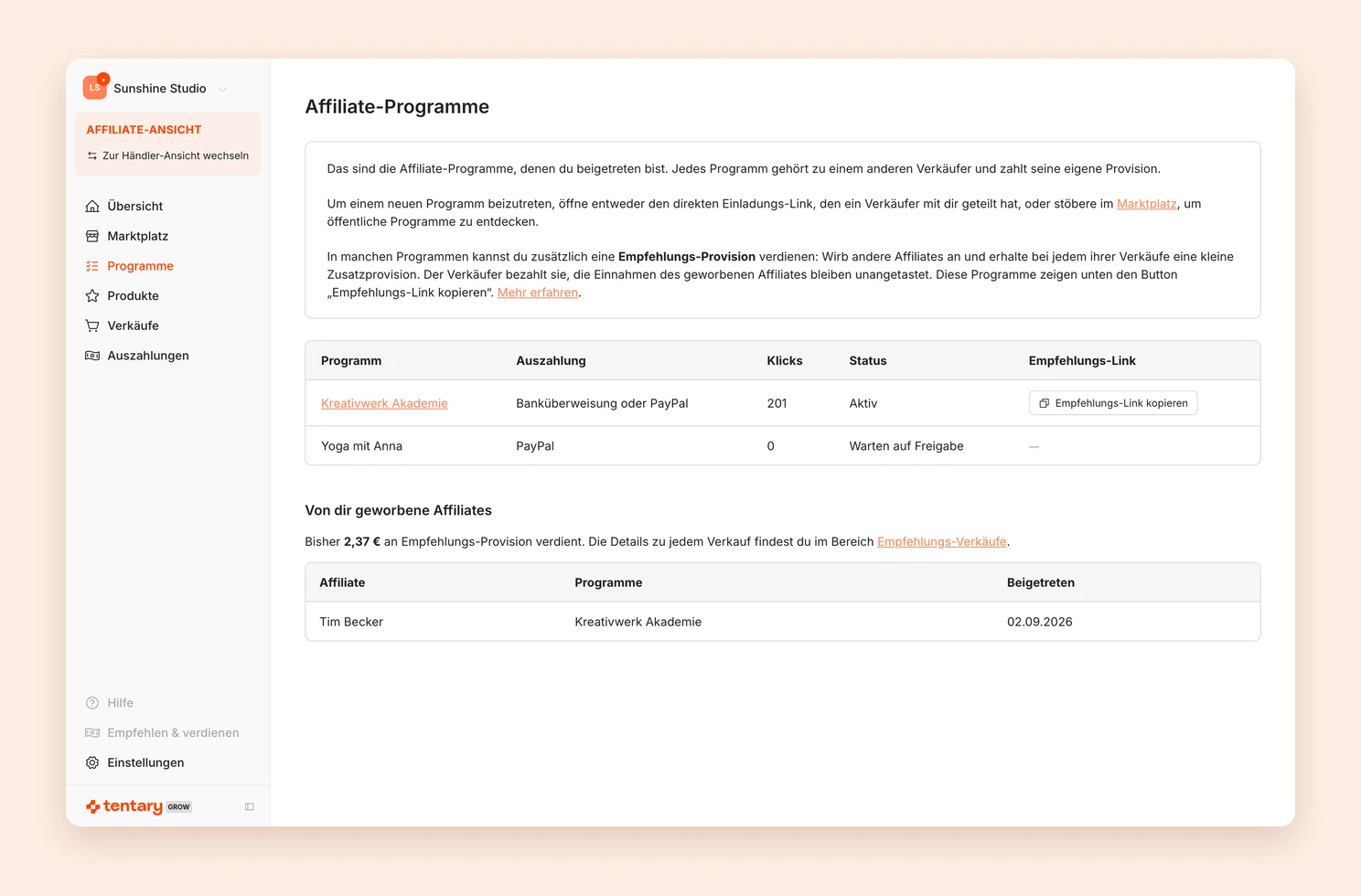The height and width of the screenshot is (896, 1361).
Task: Click the affiliate name 'Tim Becker'
Action: click(351, 622)
